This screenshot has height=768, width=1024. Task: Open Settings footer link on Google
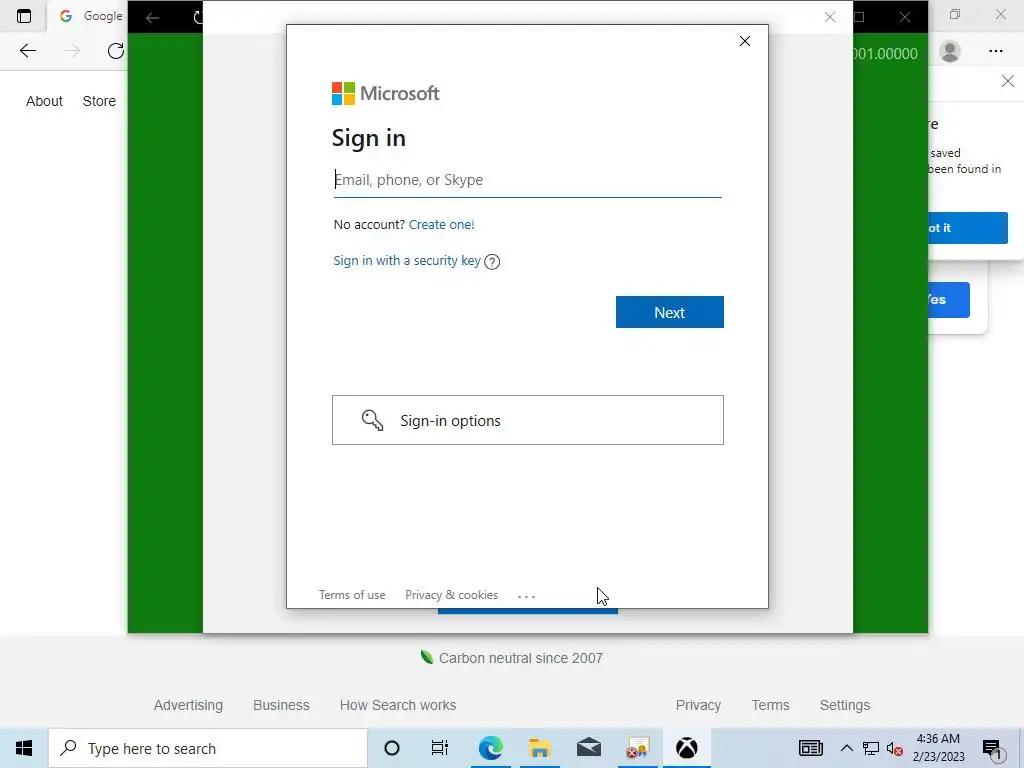[845, 705]
